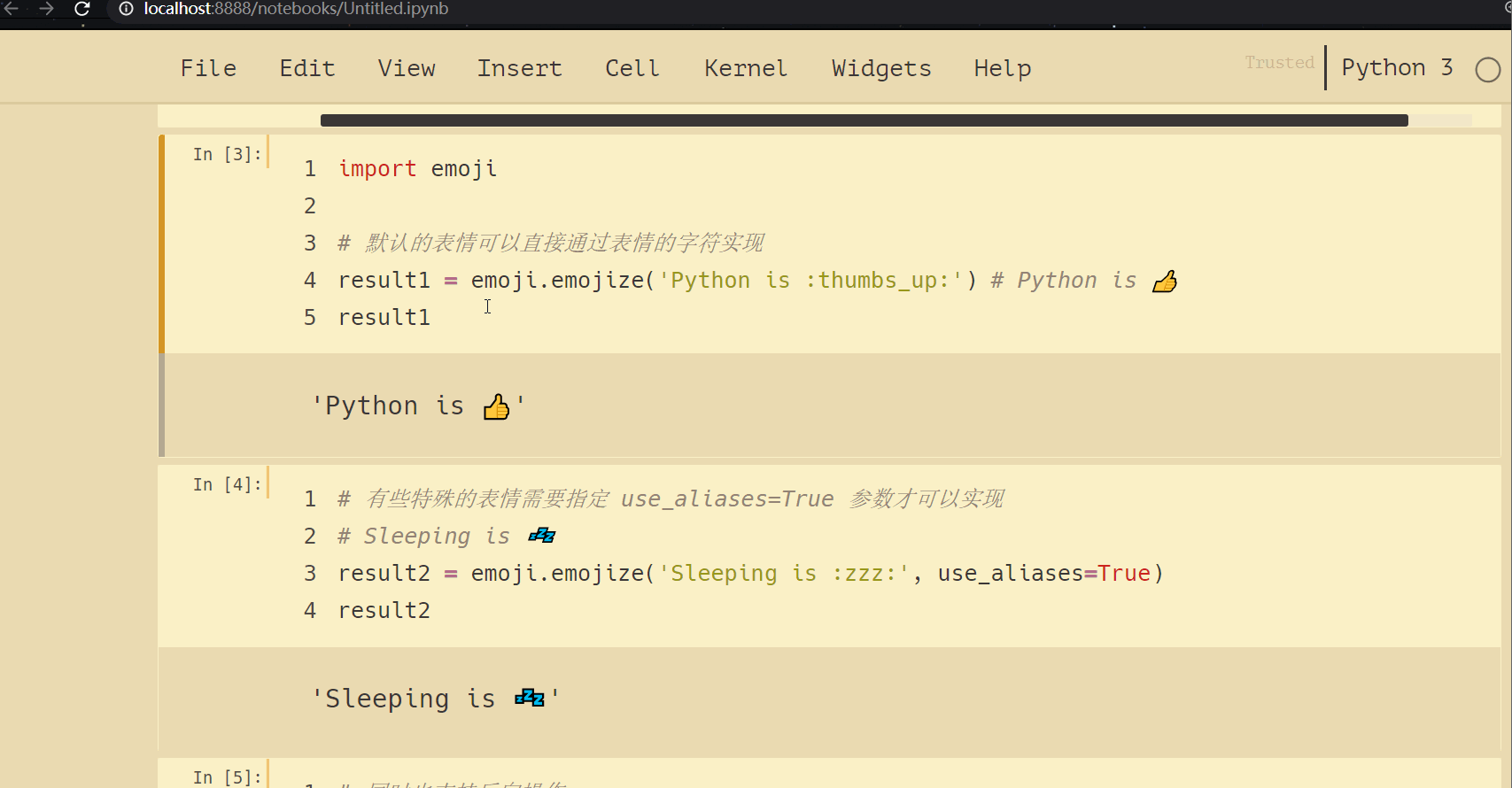
Task: Click 'result2' on line 4 of cell 4
Action: coord(384,610)
